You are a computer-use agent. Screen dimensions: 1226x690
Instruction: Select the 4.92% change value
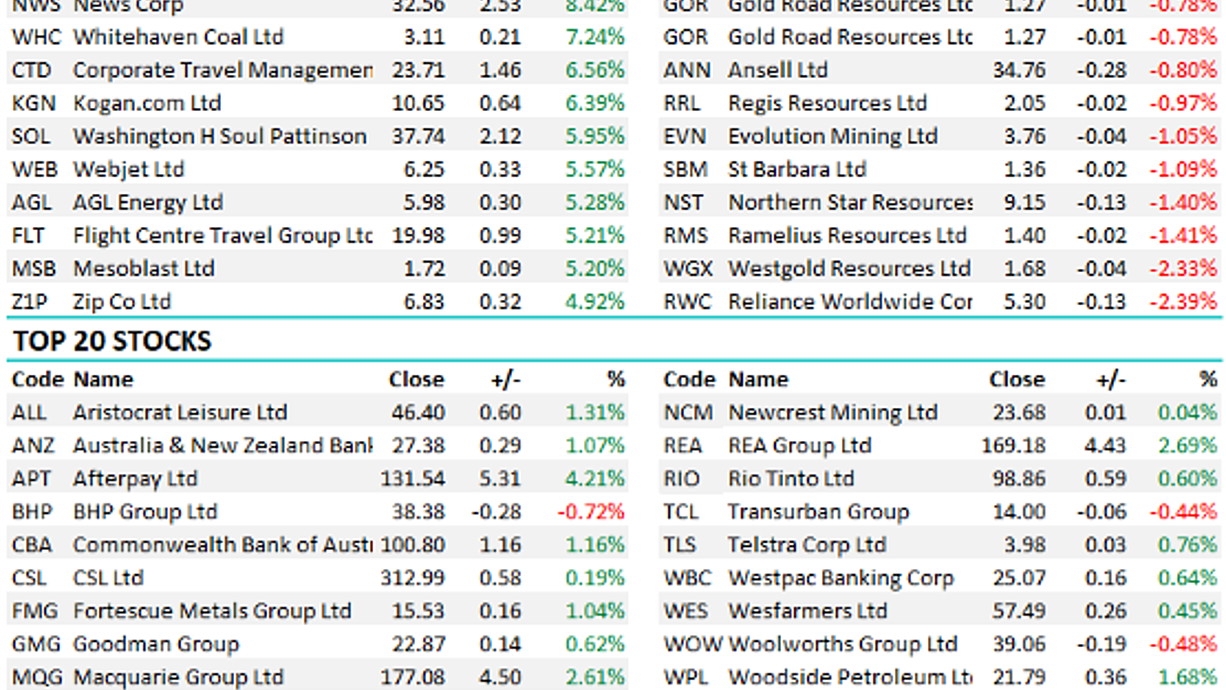594,301
